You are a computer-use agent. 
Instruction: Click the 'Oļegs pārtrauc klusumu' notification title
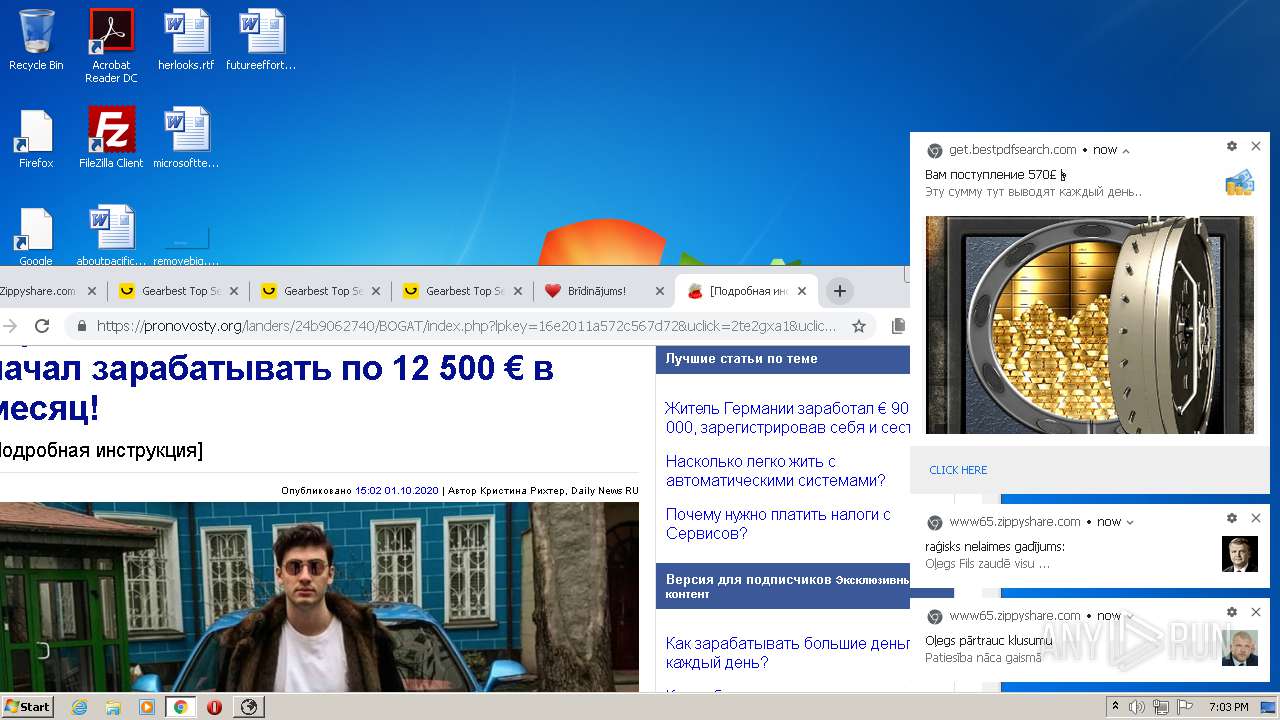(x=989, y=640)
